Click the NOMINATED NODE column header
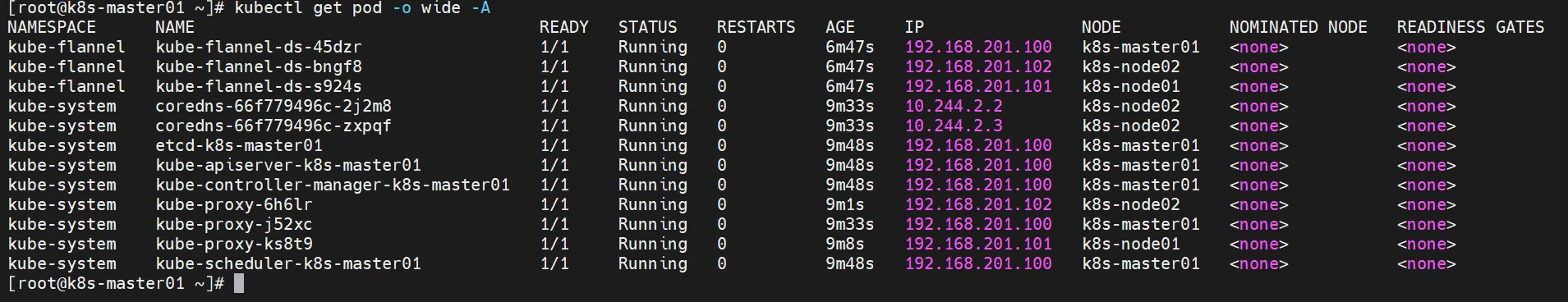The image size is (1568, 302). point(1298,27)
